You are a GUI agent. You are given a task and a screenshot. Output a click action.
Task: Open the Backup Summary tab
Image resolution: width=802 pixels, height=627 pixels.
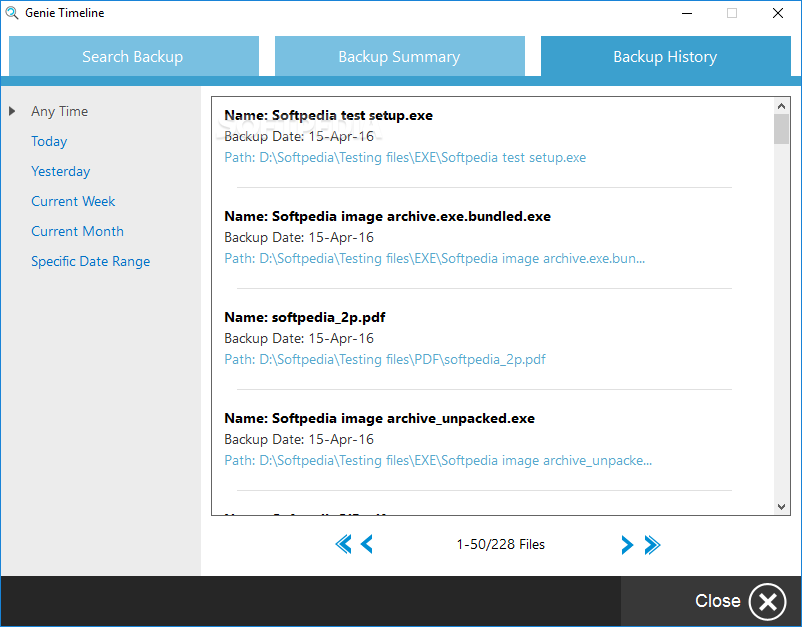399,56
